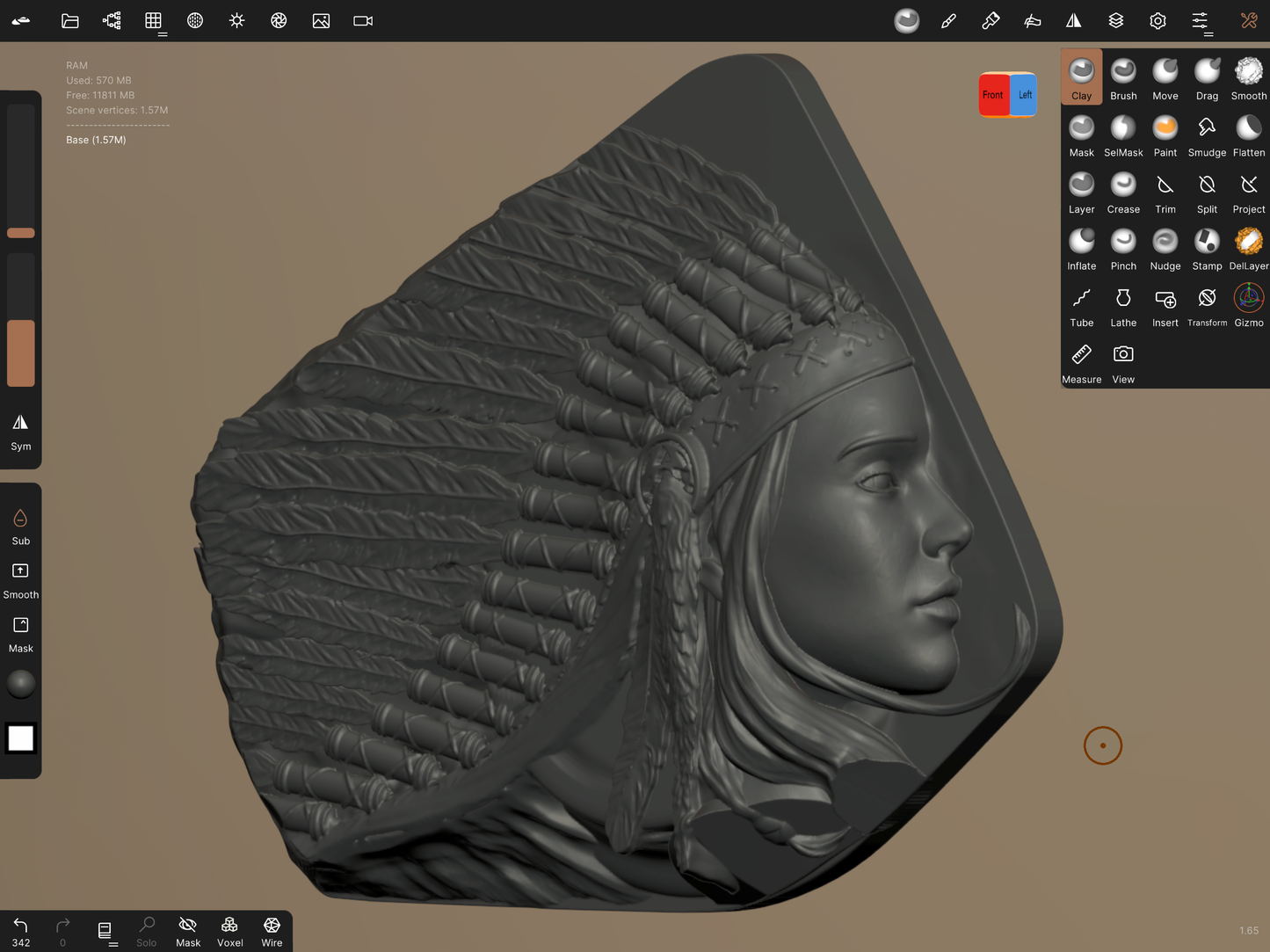Pick the Pinch tool
This screenshot has height=952, width=1270.
coord(1123,248)
